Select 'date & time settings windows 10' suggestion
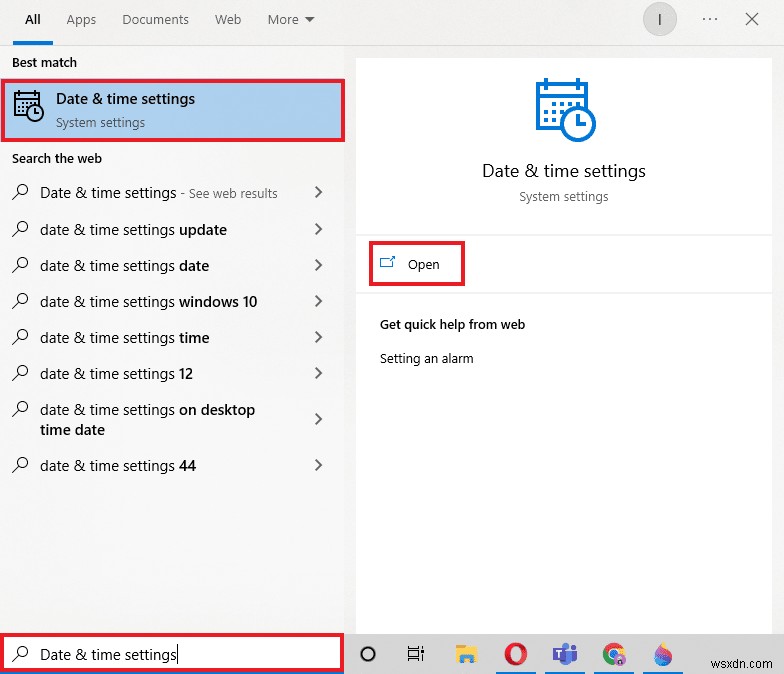Viewport: 784px width, 674px height. [x=148, y=302]
